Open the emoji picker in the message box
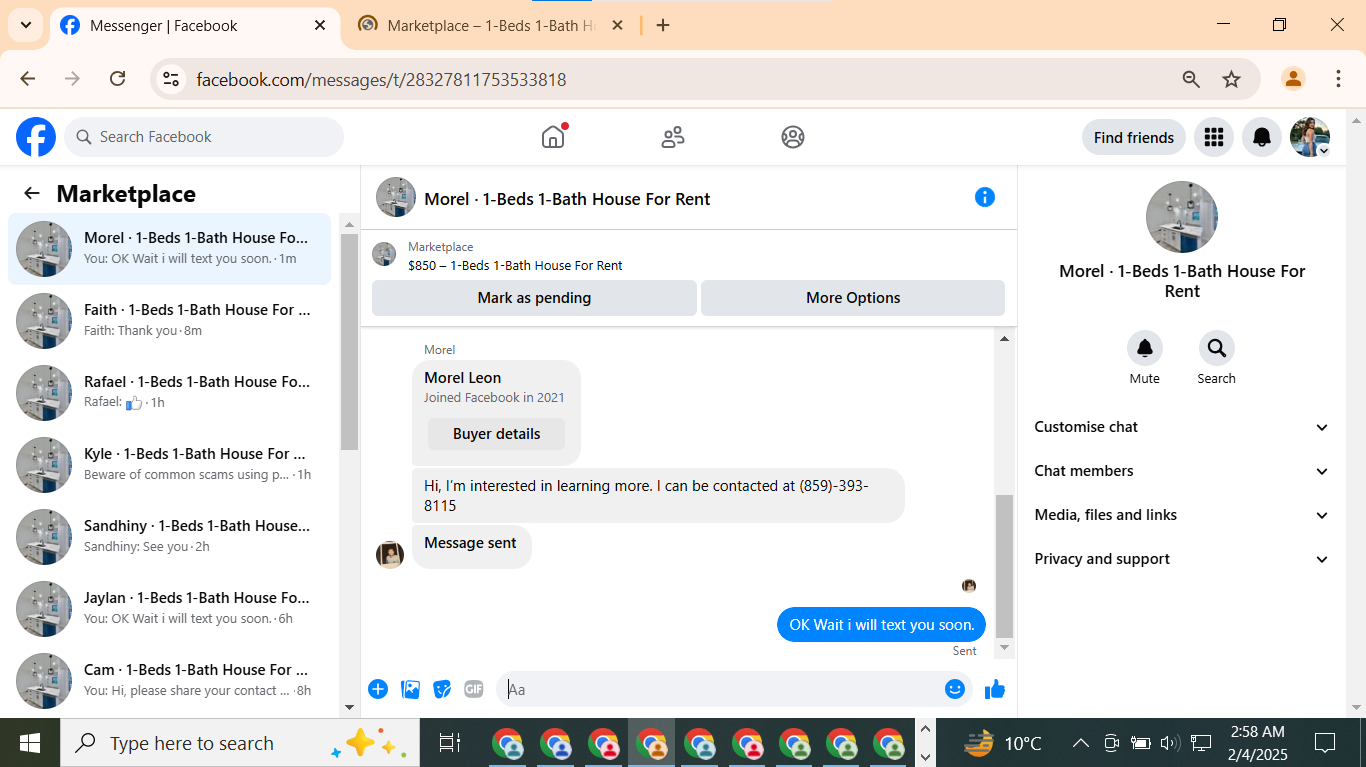 (x=955, y=689)
